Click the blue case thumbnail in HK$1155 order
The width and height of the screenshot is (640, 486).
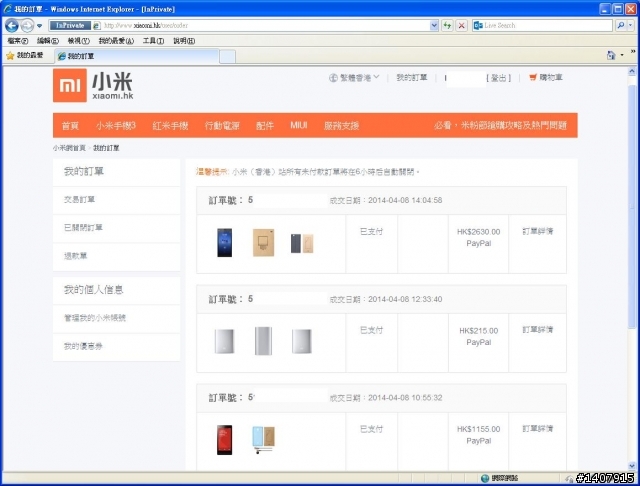[263, 440]
